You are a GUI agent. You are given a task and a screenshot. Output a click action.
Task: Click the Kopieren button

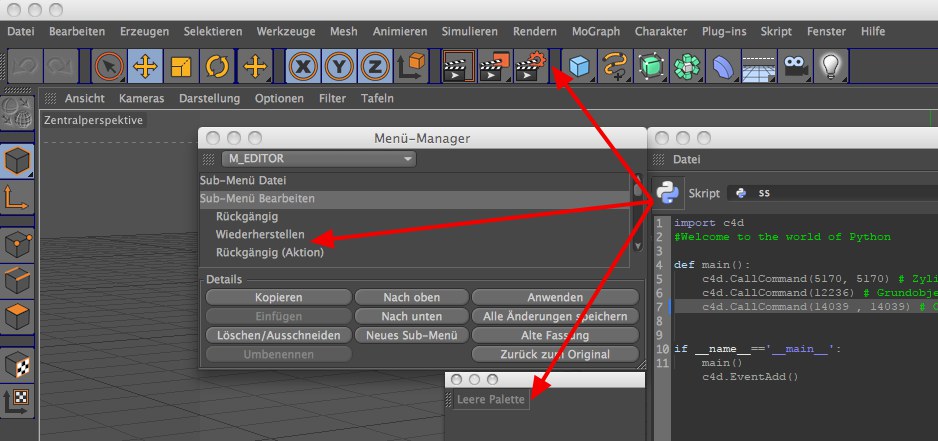[x=278, y=297]
